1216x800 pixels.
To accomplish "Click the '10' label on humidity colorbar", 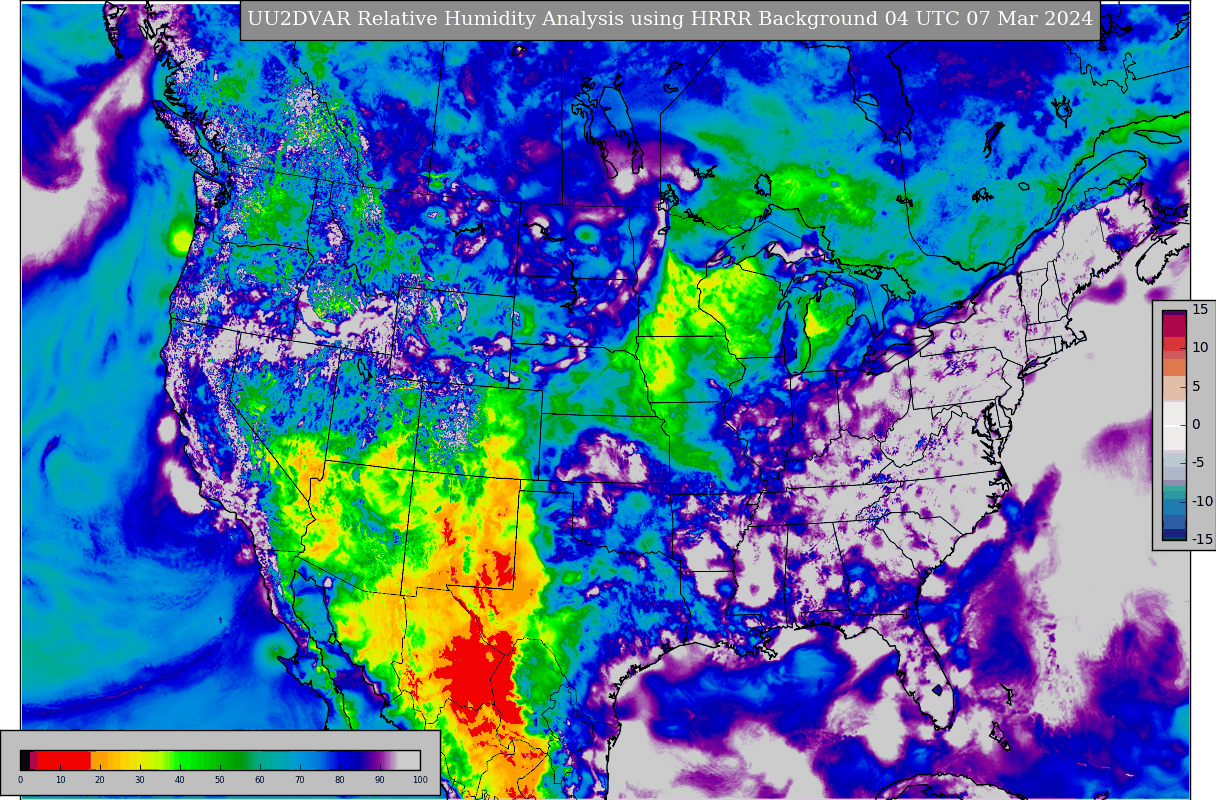I will (60, 780).
